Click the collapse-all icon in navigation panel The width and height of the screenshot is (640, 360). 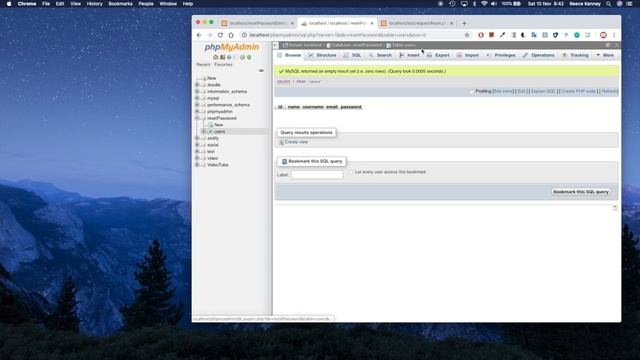tap(261, 71)
